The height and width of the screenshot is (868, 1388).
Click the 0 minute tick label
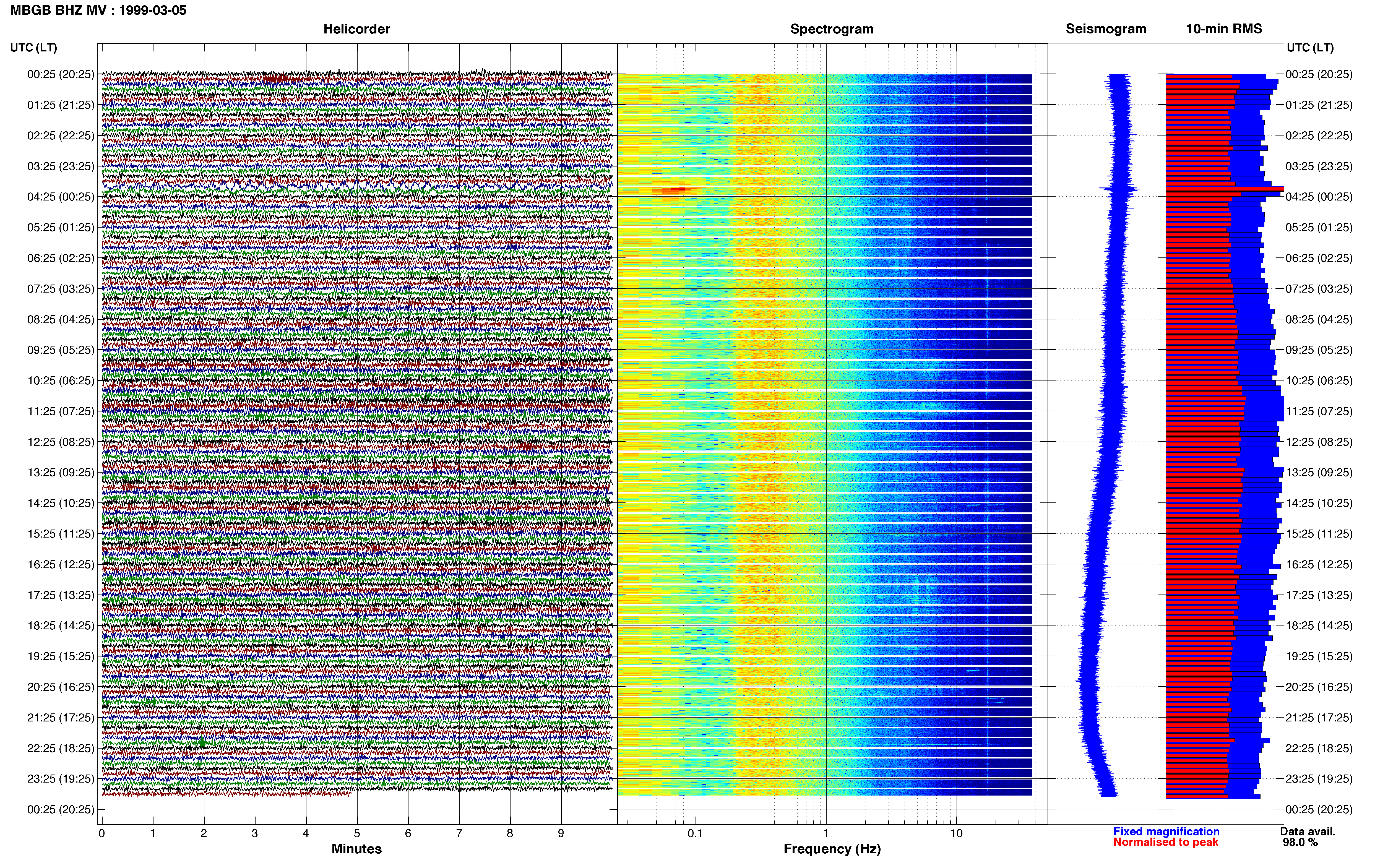[x=101, y=833]
